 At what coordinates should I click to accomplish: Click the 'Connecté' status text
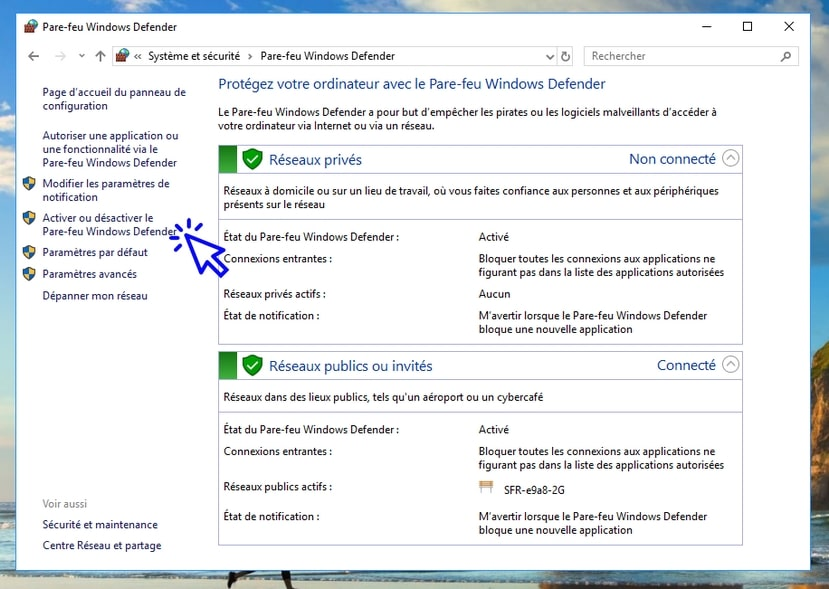click(686, 365)
